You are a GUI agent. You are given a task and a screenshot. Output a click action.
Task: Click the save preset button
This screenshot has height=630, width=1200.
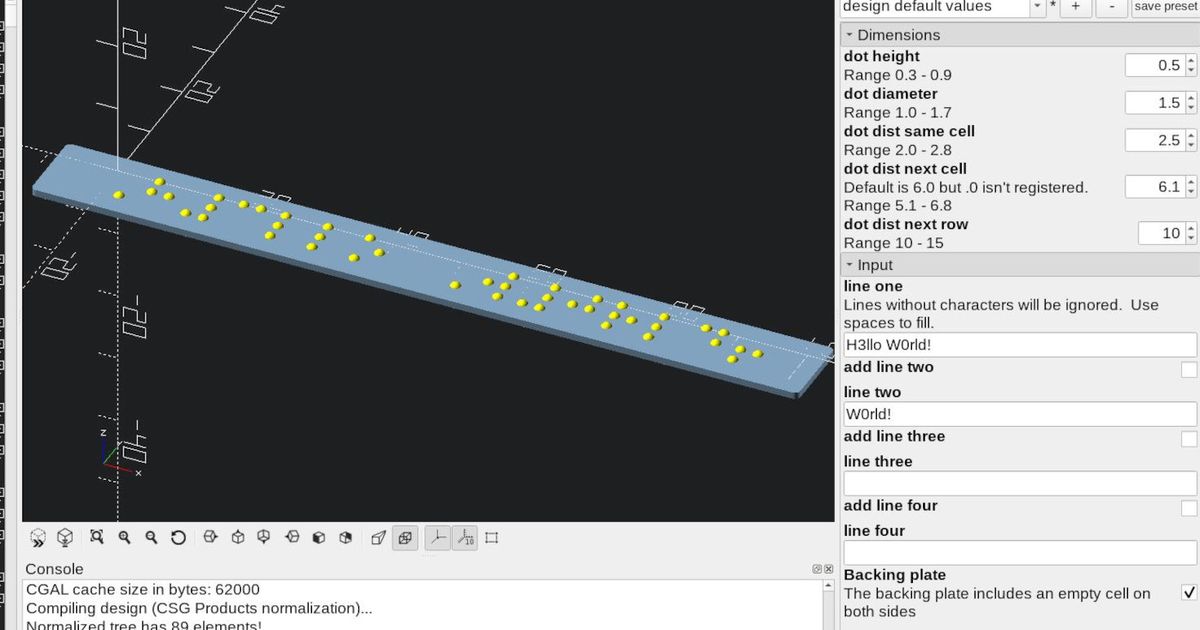tap(1165, 7)
